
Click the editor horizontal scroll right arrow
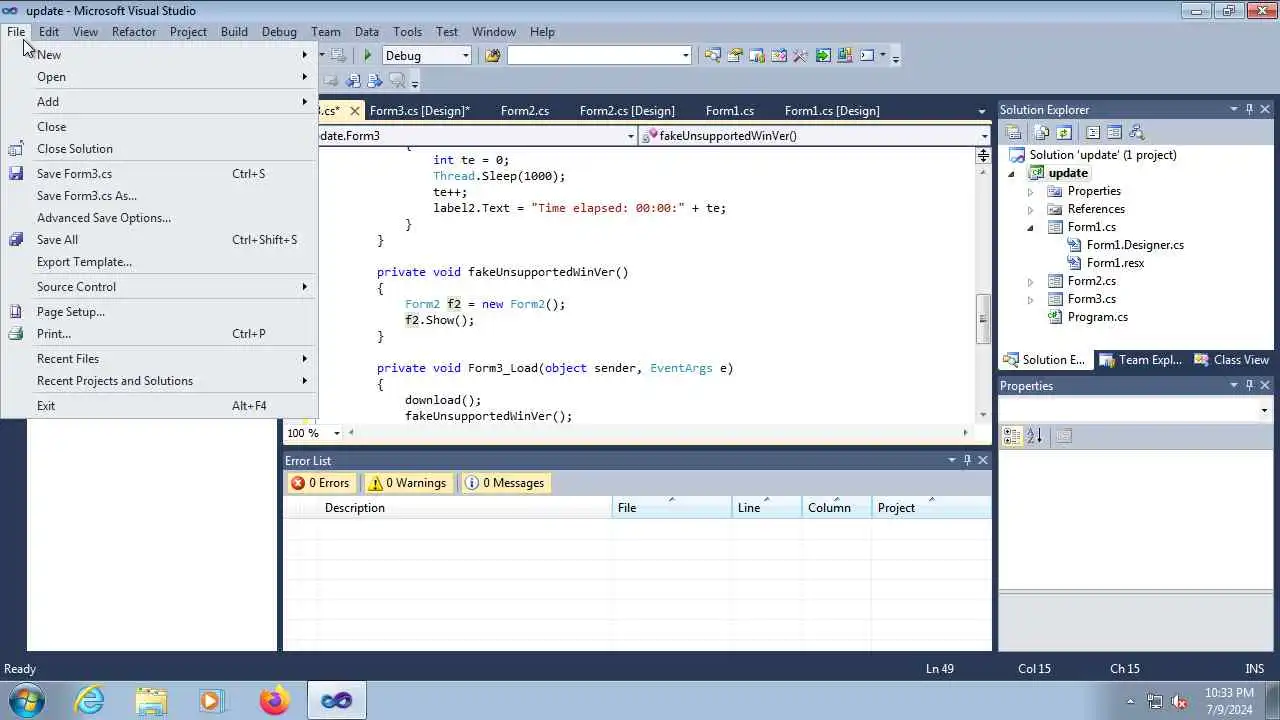pos(965,433)
